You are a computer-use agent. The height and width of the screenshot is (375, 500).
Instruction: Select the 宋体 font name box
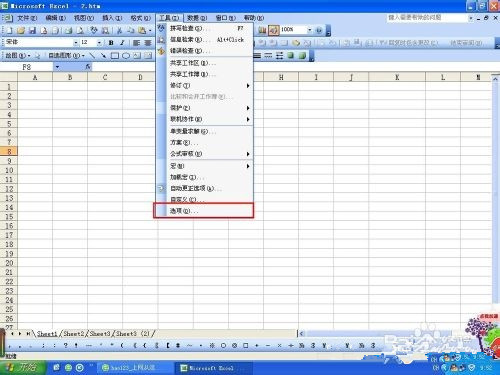[39, 42]
